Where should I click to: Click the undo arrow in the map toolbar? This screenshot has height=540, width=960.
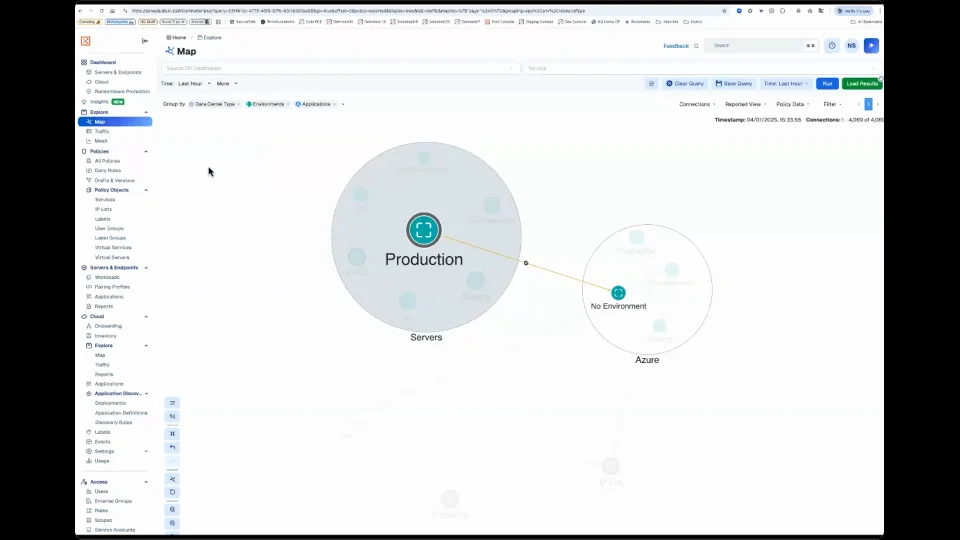173,448
